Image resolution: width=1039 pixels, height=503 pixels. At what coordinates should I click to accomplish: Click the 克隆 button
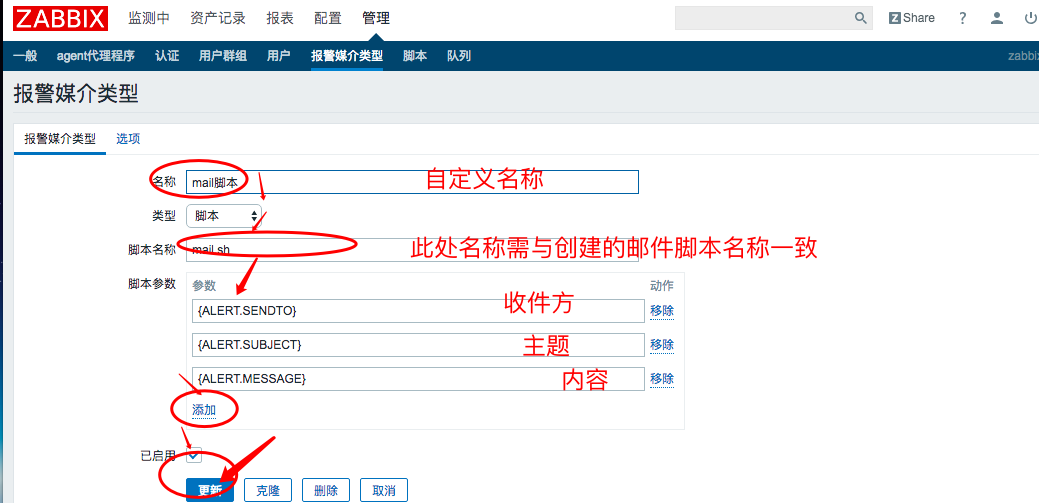[x=268, y=490]
